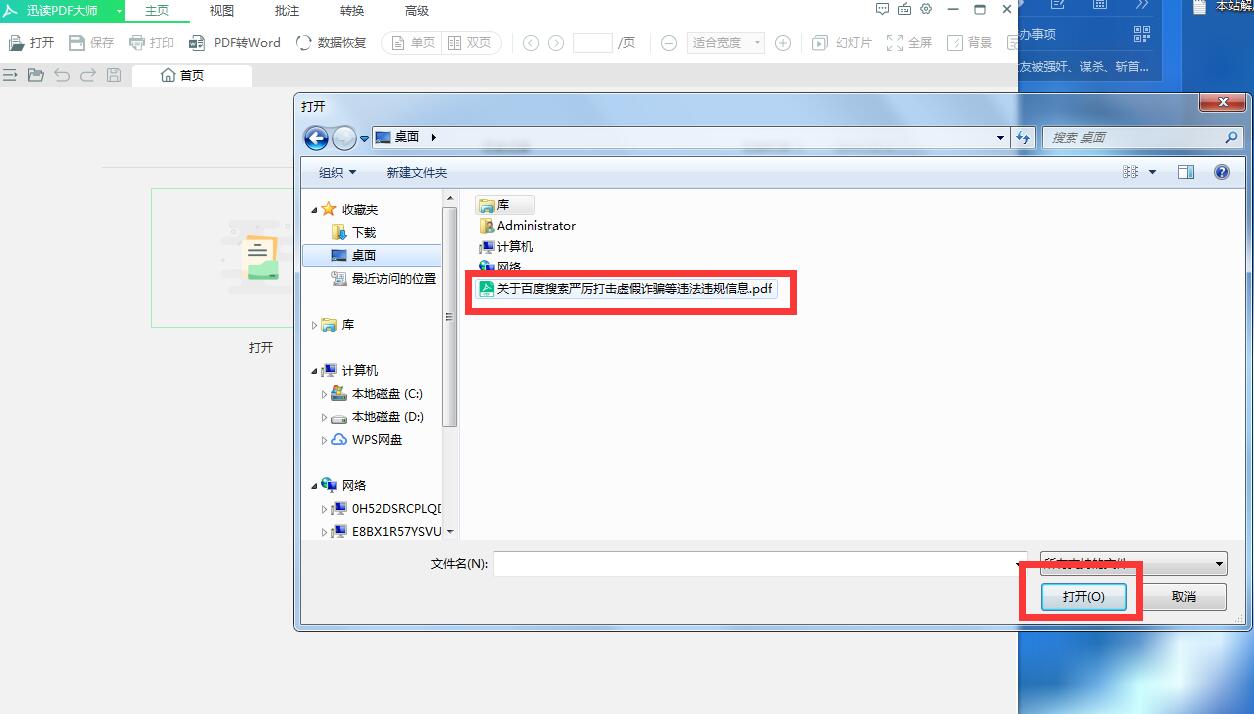Click the zoom-in plus icon
This screenshot has width=1254, height=714.
[783, 43]
